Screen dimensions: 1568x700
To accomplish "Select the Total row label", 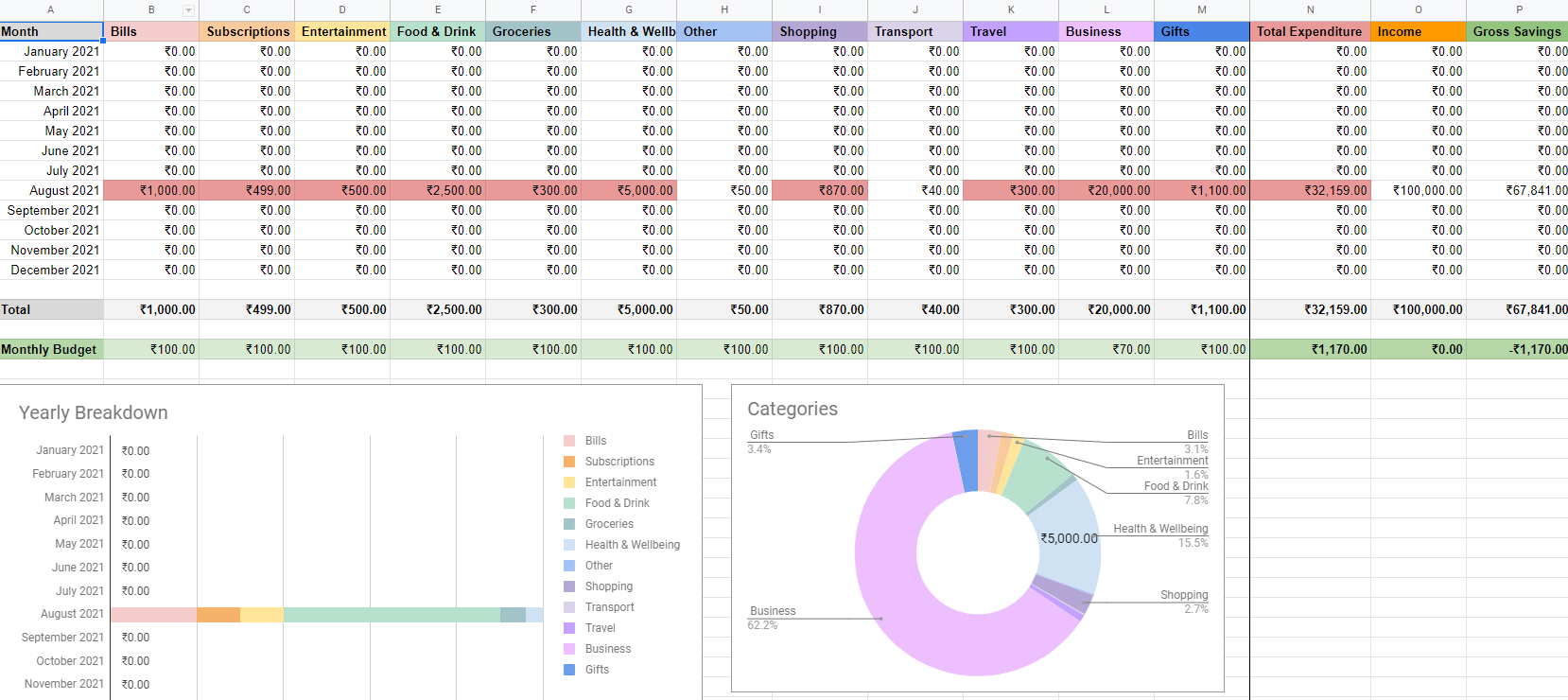I will click(51, 309).
